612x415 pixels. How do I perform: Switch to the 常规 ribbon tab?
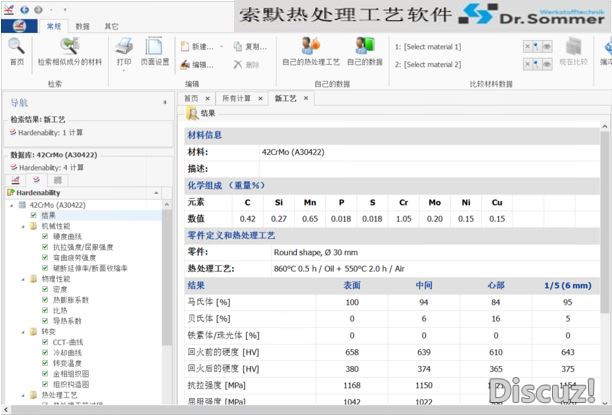[x=53, y=26]
